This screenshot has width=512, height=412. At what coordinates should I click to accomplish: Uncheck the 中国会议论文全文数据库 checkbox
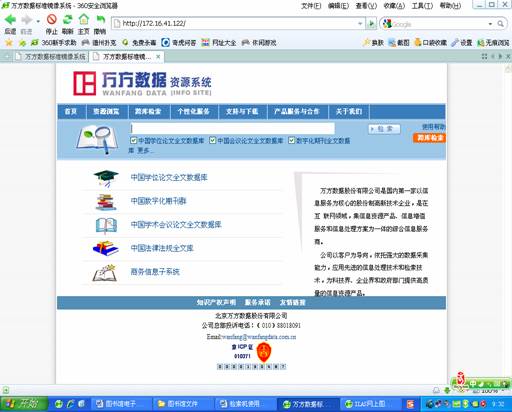coord(212,140)
